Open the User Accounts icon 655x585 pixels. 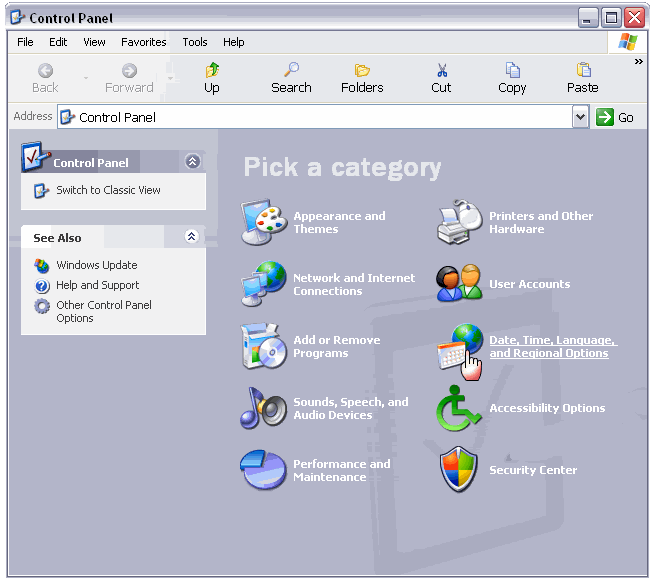tap(460, 284)
